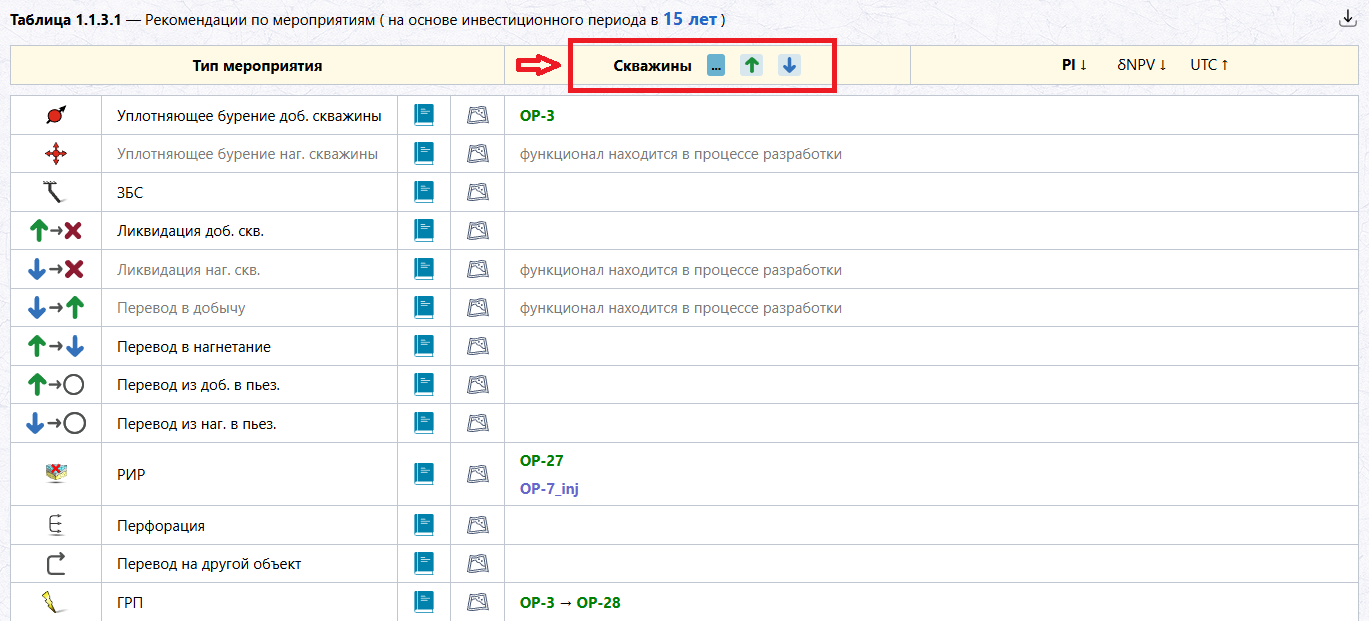Open book icon for Уплотняющее бурение наг. скважины
This screenshot has height=621, width=1369.
click(424, 154)
